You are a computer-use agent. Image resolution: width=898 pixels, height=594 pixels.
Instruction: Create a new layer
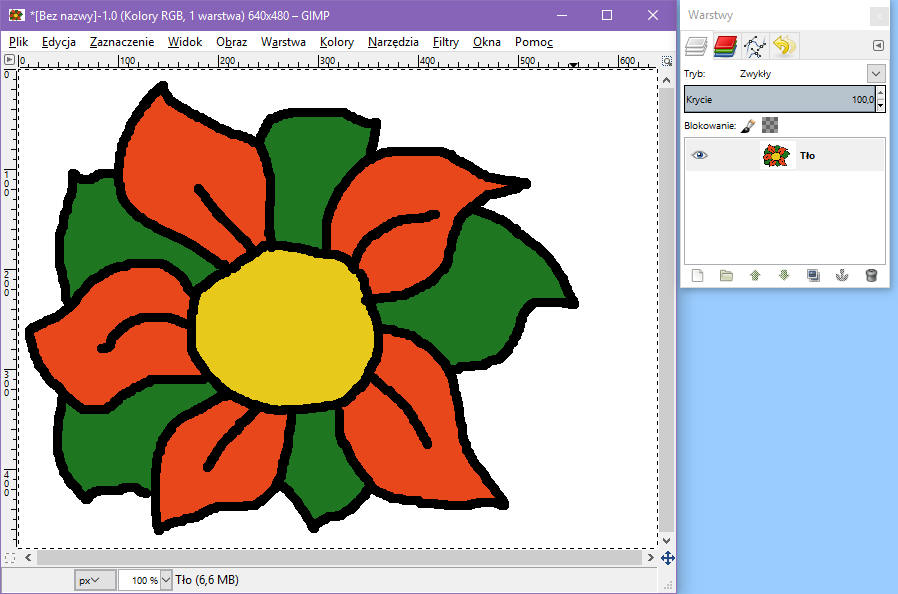pyautogui.click(x=698, y=276)
